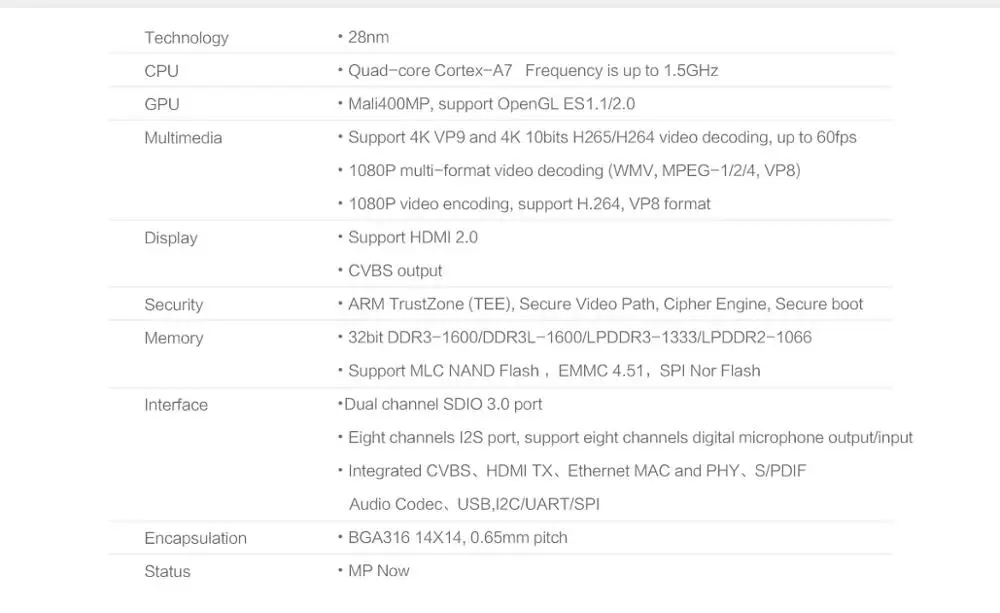Click the ARM TrustZone security line
1000x613 pixels.
(605, 304)
